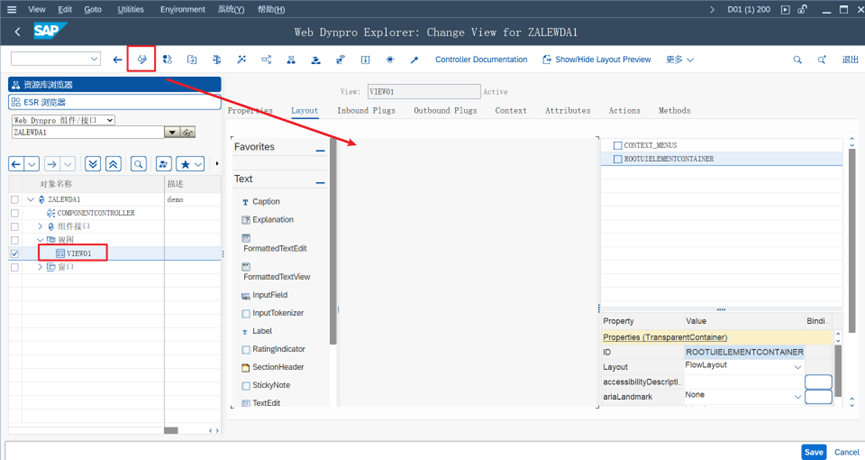Open the Layout FlowLayout value dropdown
Image resolution: width=865 pixels, height=460 pixels.
798,367
